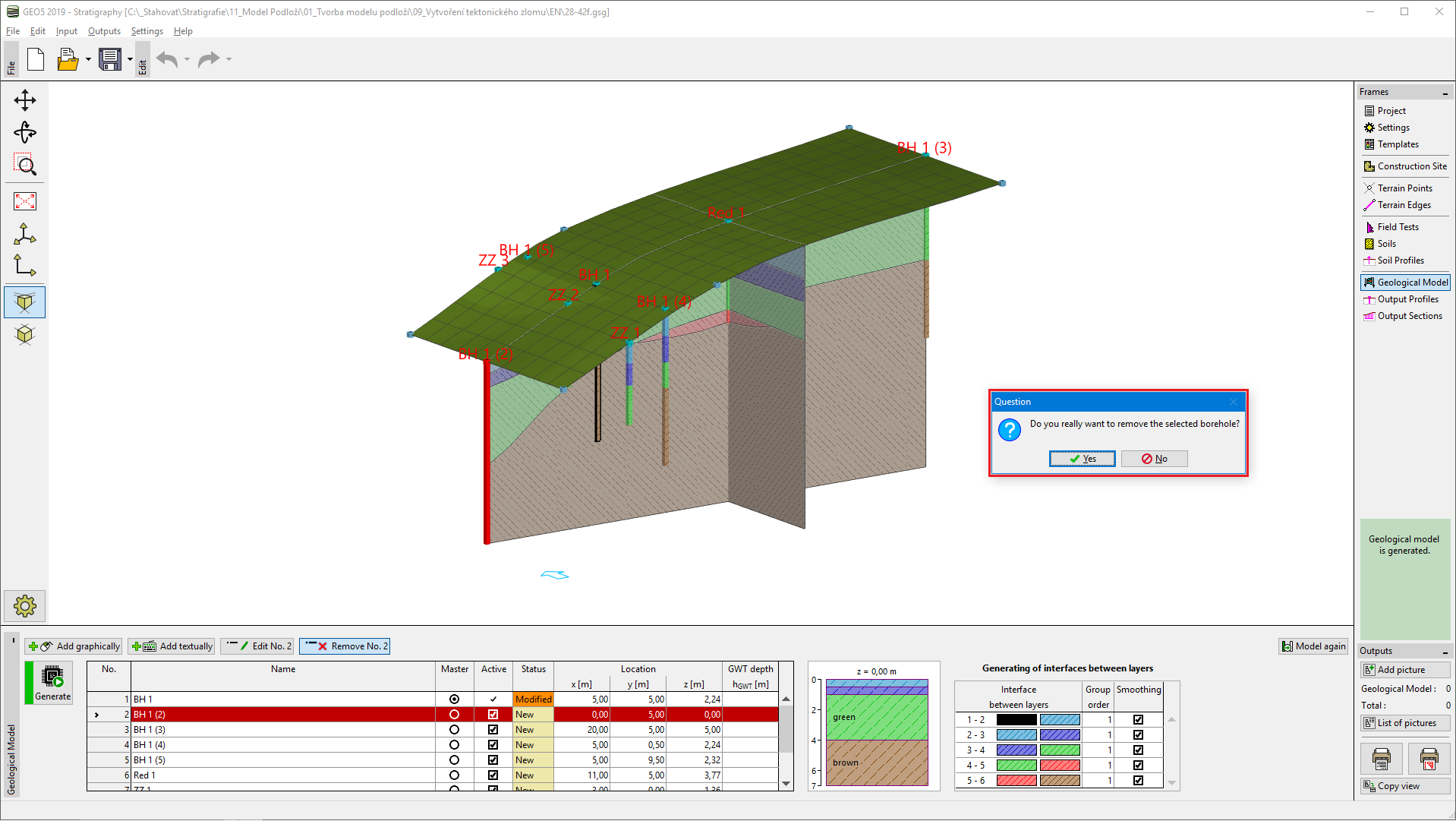Uncheck the Active checkbox for BH 1 (4)
Screen dimensions: 1456x821
(493, 745)
